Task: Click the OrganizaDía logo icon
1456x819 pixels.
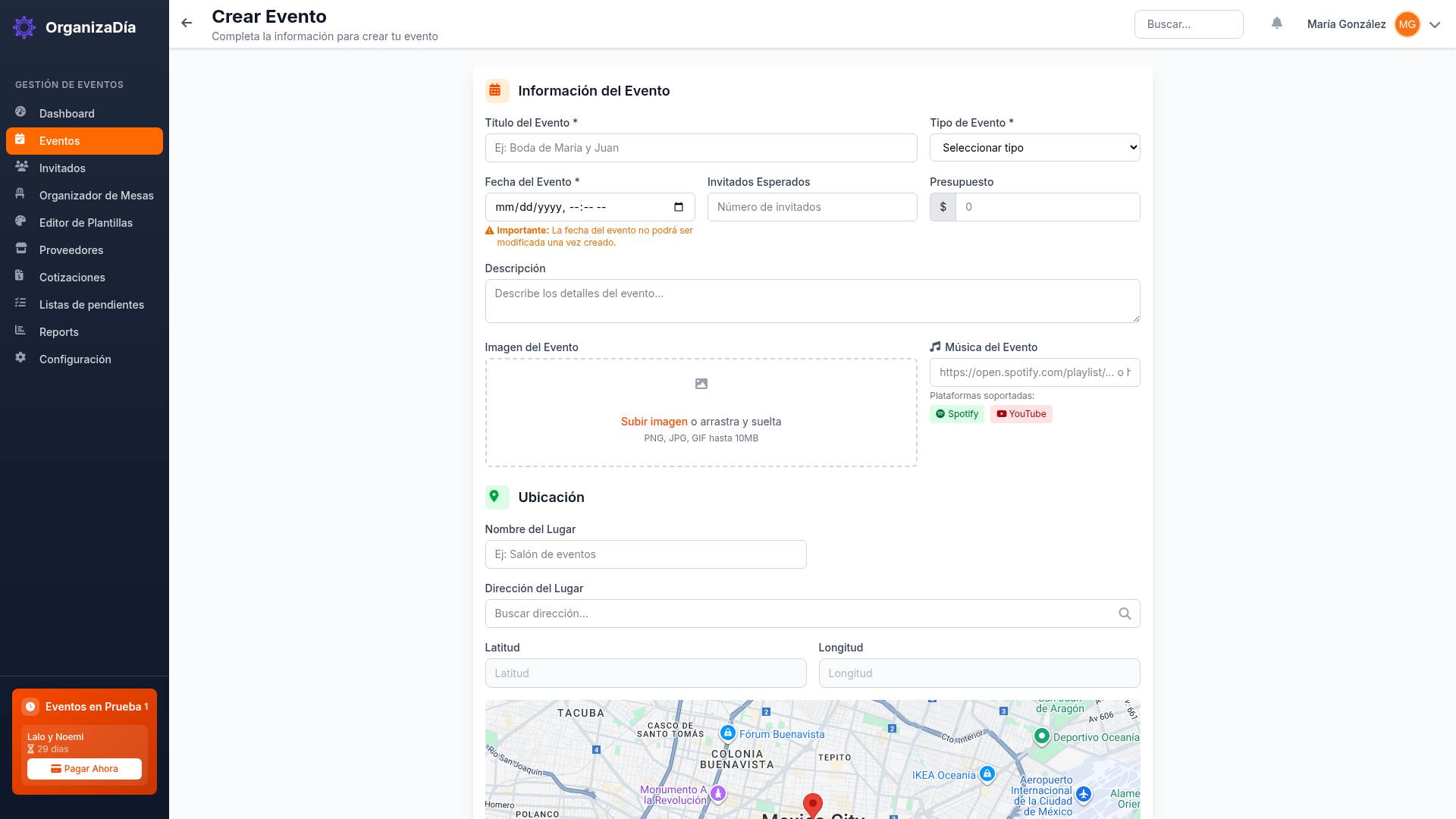Action: (24, 27)
